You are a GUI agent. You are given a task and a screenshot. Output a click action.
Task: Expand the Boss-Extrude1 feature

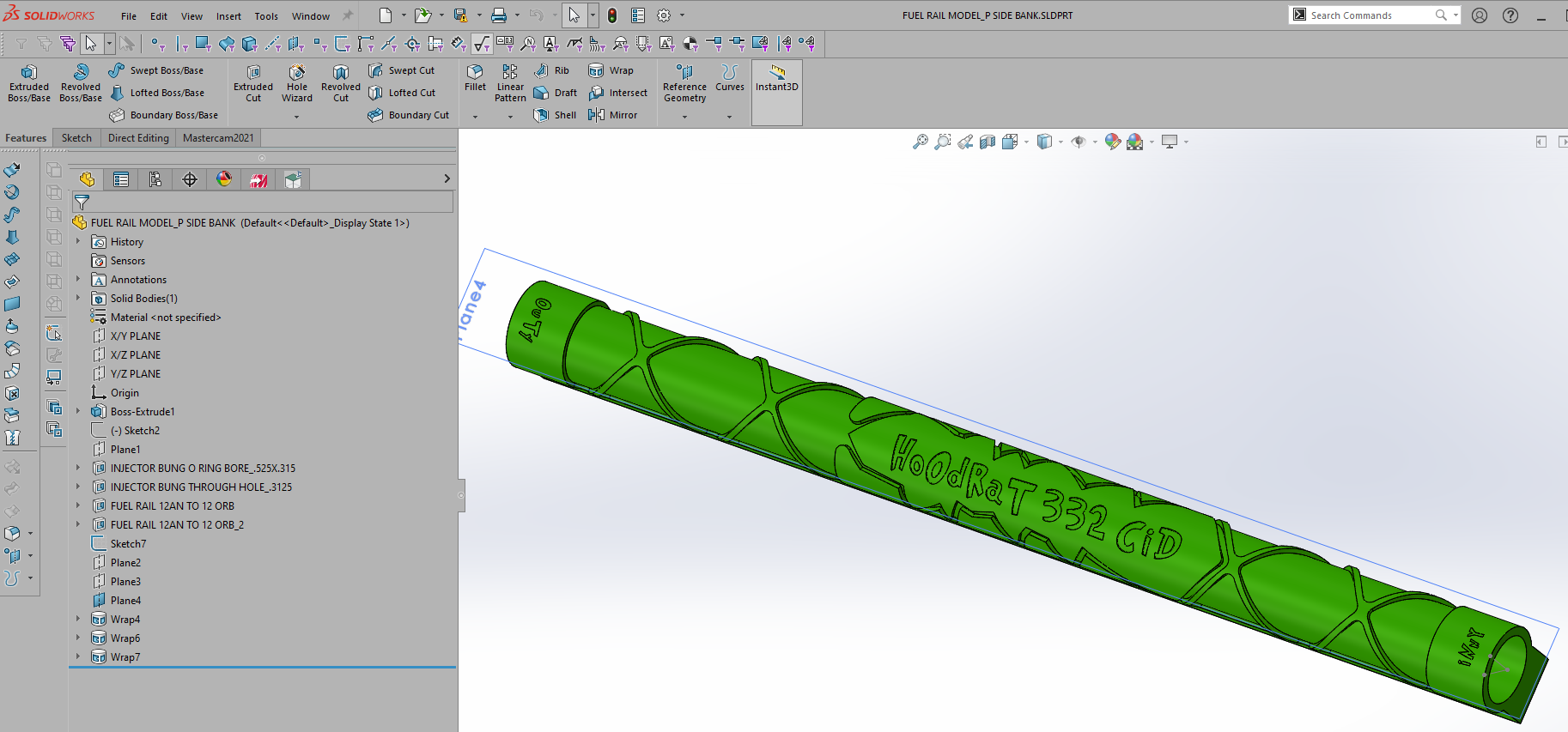[x=78, y=412]
